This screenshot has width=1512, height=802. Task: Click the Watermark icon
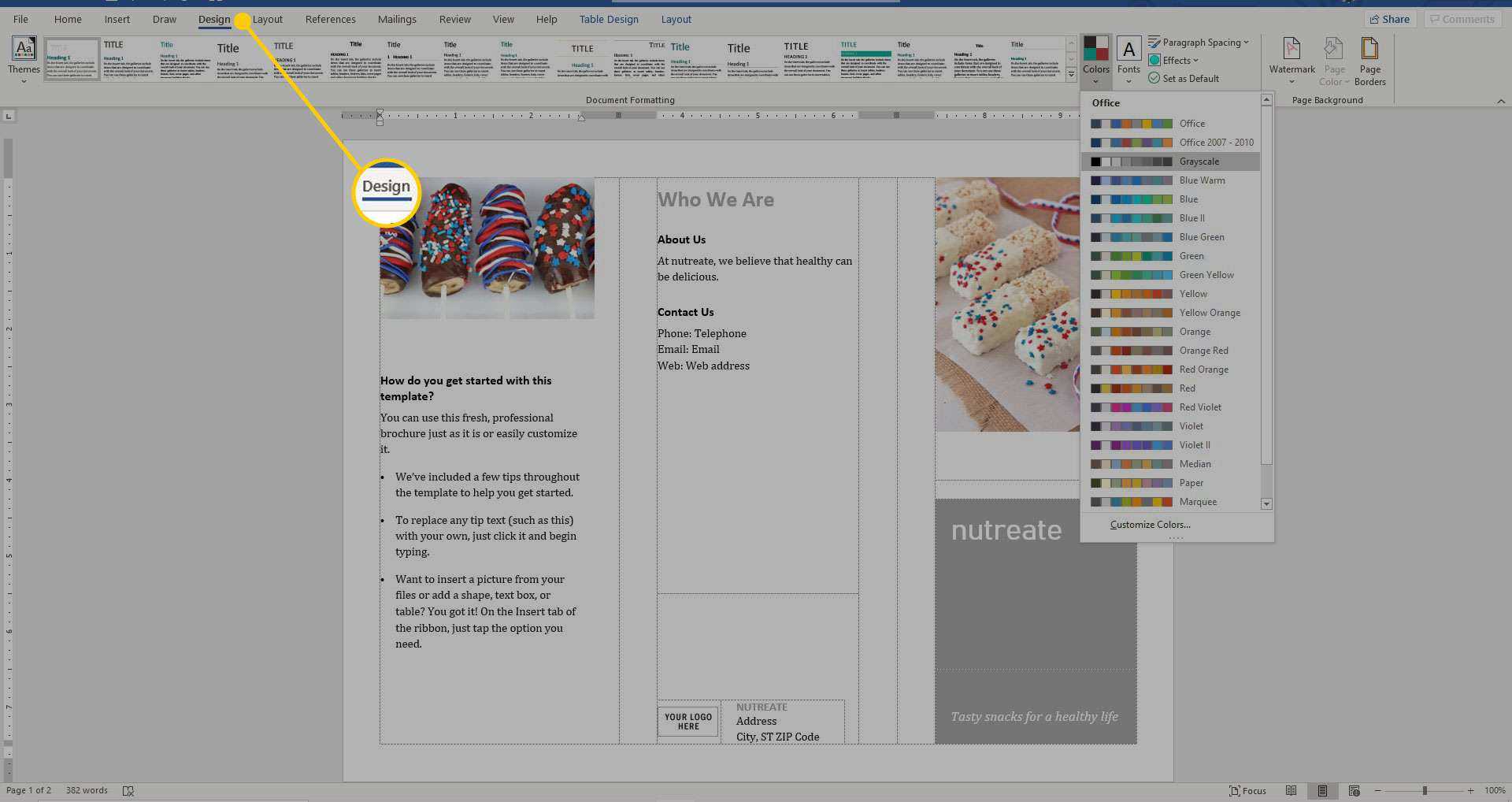pyautogui.click(x=1291, y=60)
